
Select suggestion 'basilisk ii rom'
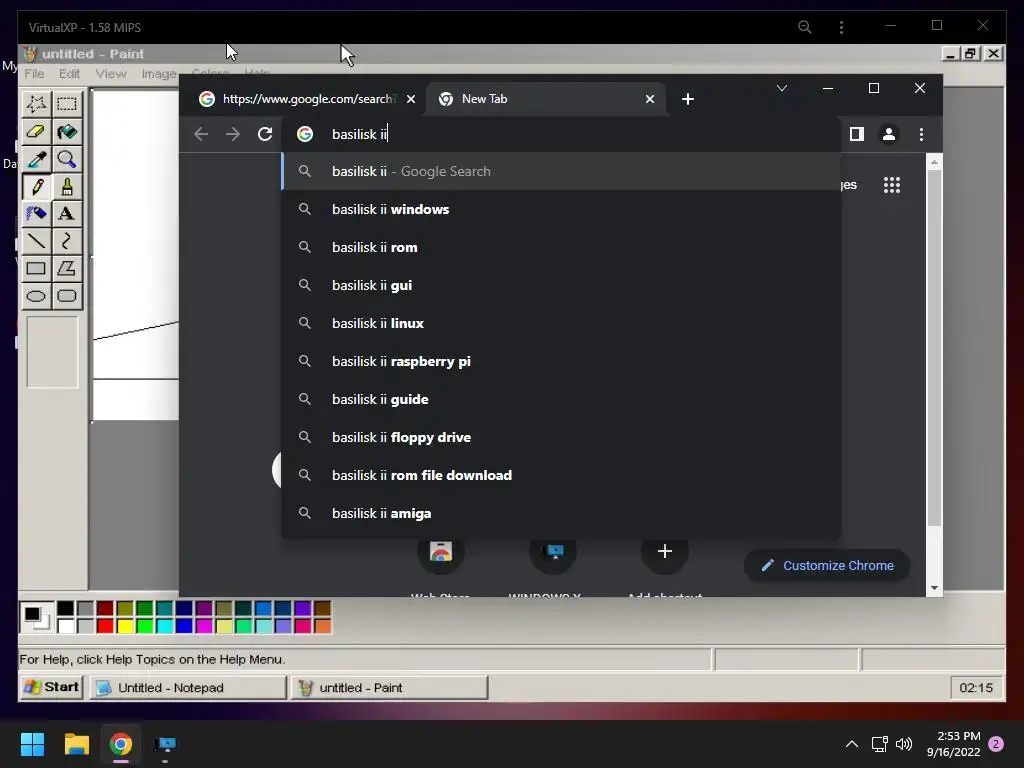pos(561,247)
